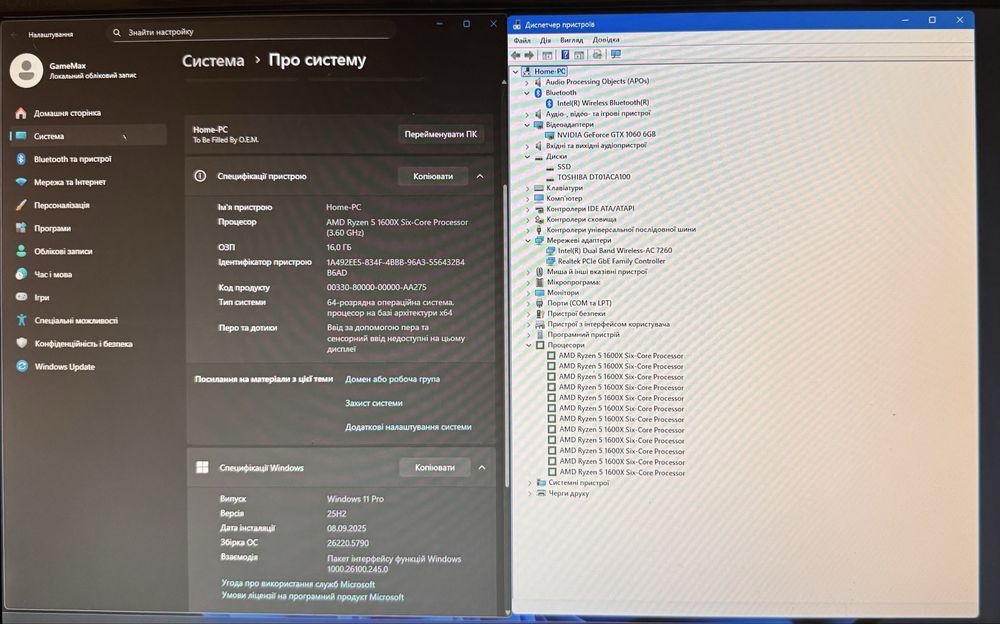This screenshot has height=624, width=1000.
Task: Open Програми settings page
Action: [x=52, y=228]
